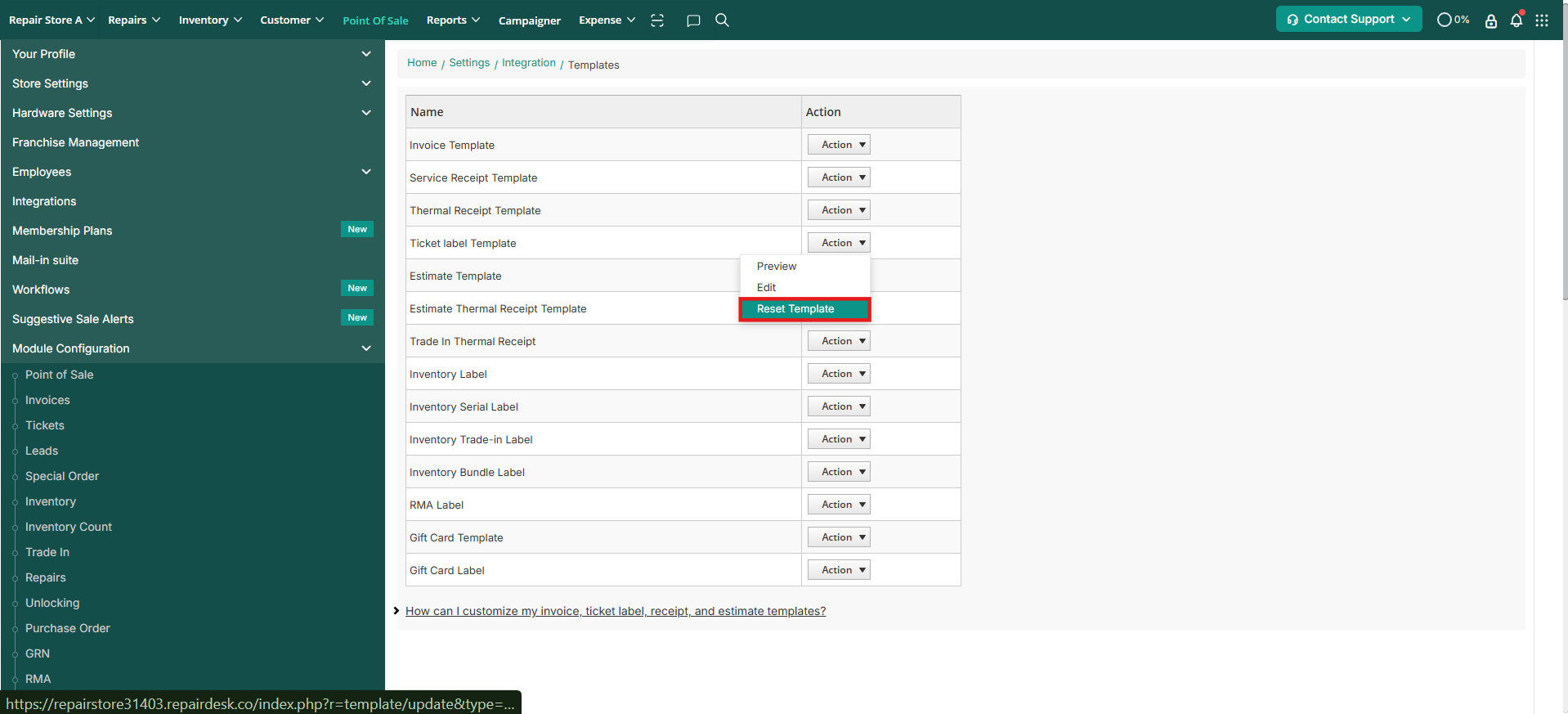Open Action dropdown for Trade In Thermal Receipt
1568x714 pixels.
[839, 341]
